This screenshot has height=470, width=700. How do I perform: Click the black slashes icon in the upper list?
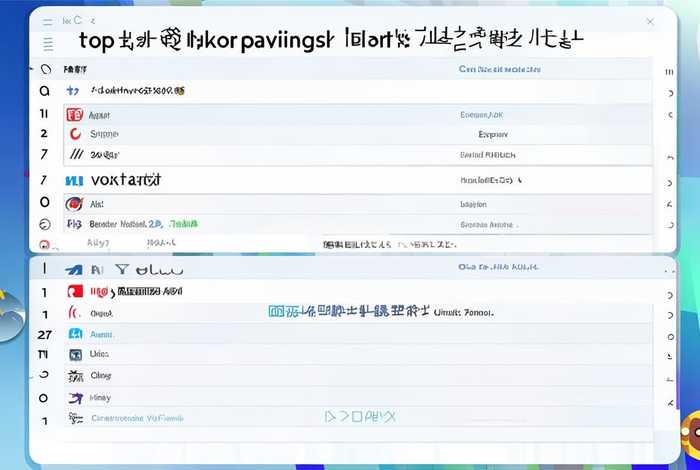point(74,155)
